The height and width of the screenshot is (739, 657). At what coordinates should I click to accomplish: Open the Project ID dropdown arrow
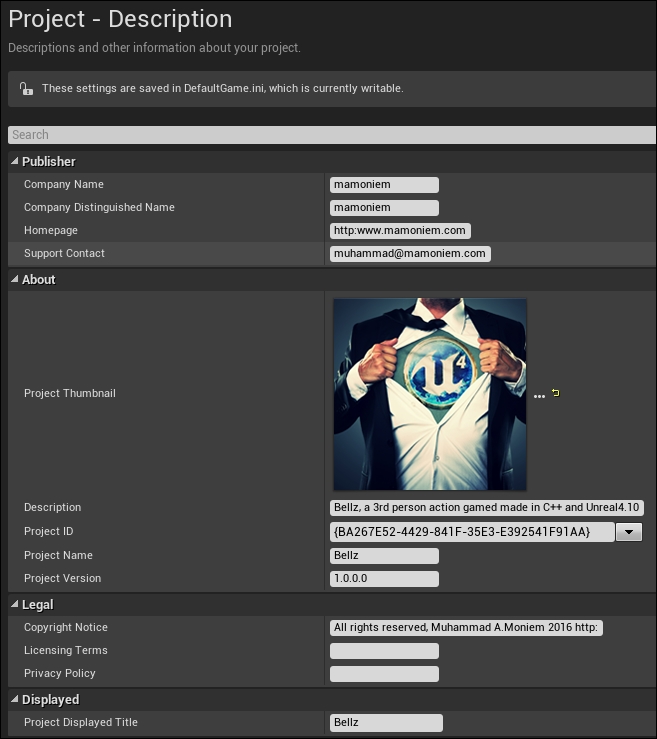[629, 532]
